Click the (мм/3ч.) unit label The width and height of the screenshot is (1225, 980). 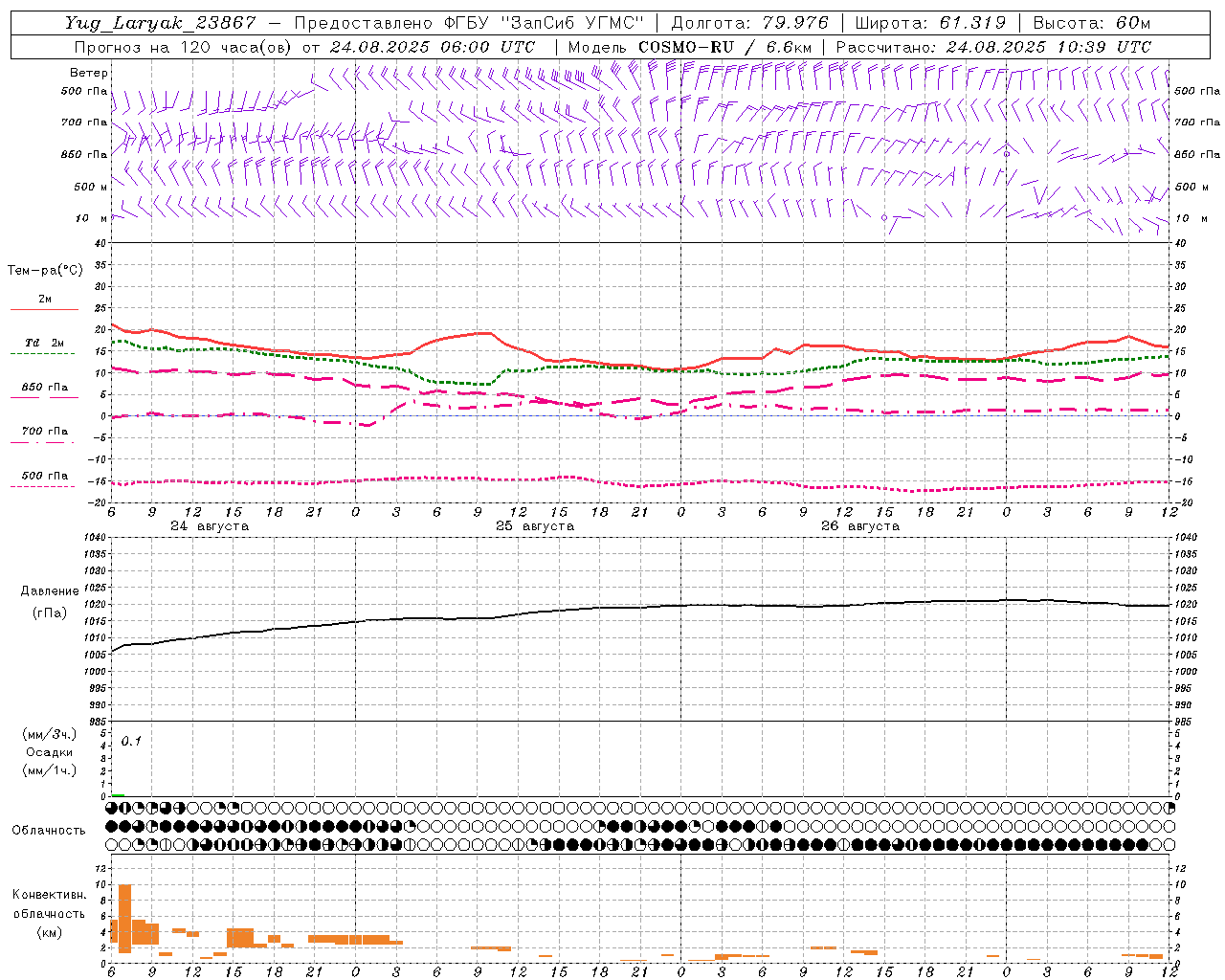(x=49, y=734)
